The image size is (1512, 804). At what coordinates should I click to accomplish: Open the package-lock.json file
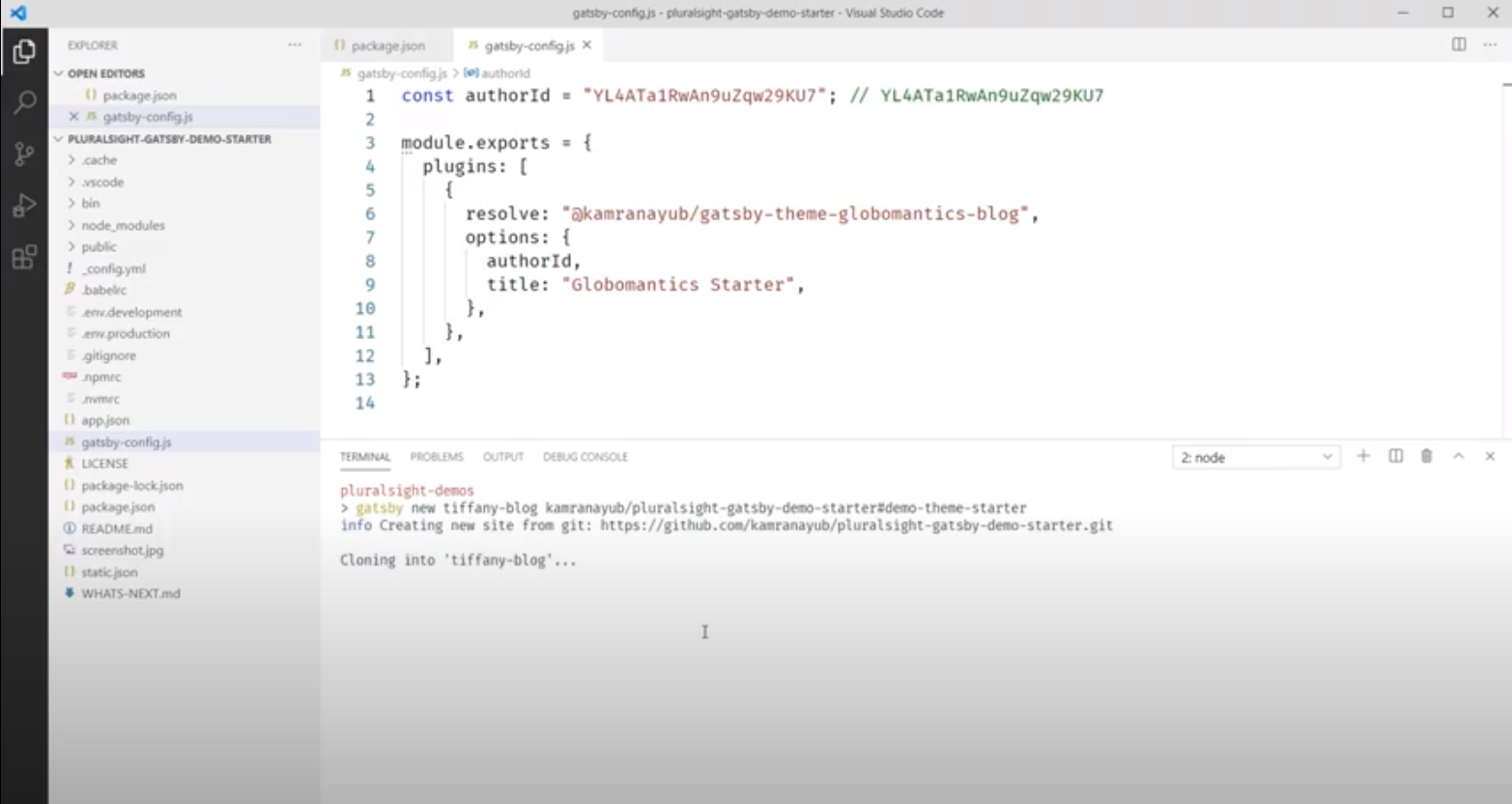tap(131, 485)
